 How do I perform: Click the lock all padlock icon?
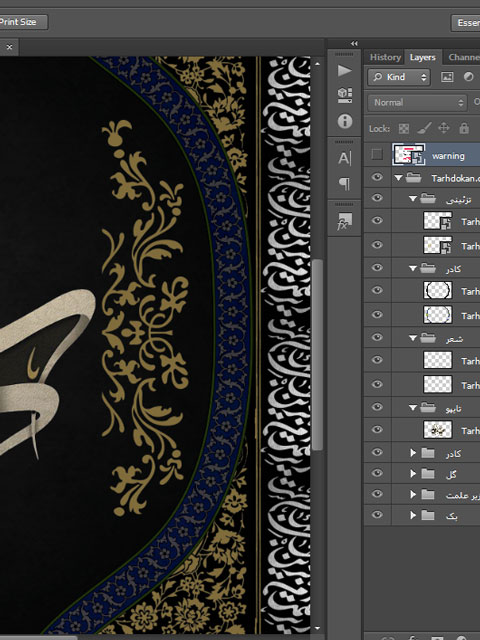click(x=464, y=129)
